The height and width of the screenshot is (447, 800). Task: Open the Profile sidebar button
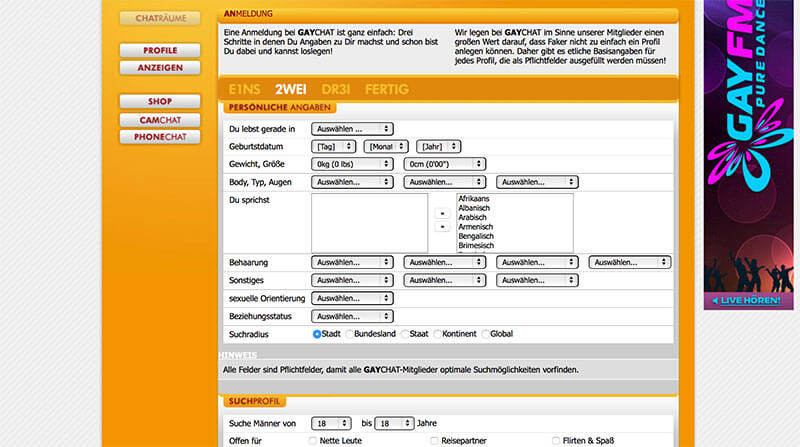(x=160, y=50)
